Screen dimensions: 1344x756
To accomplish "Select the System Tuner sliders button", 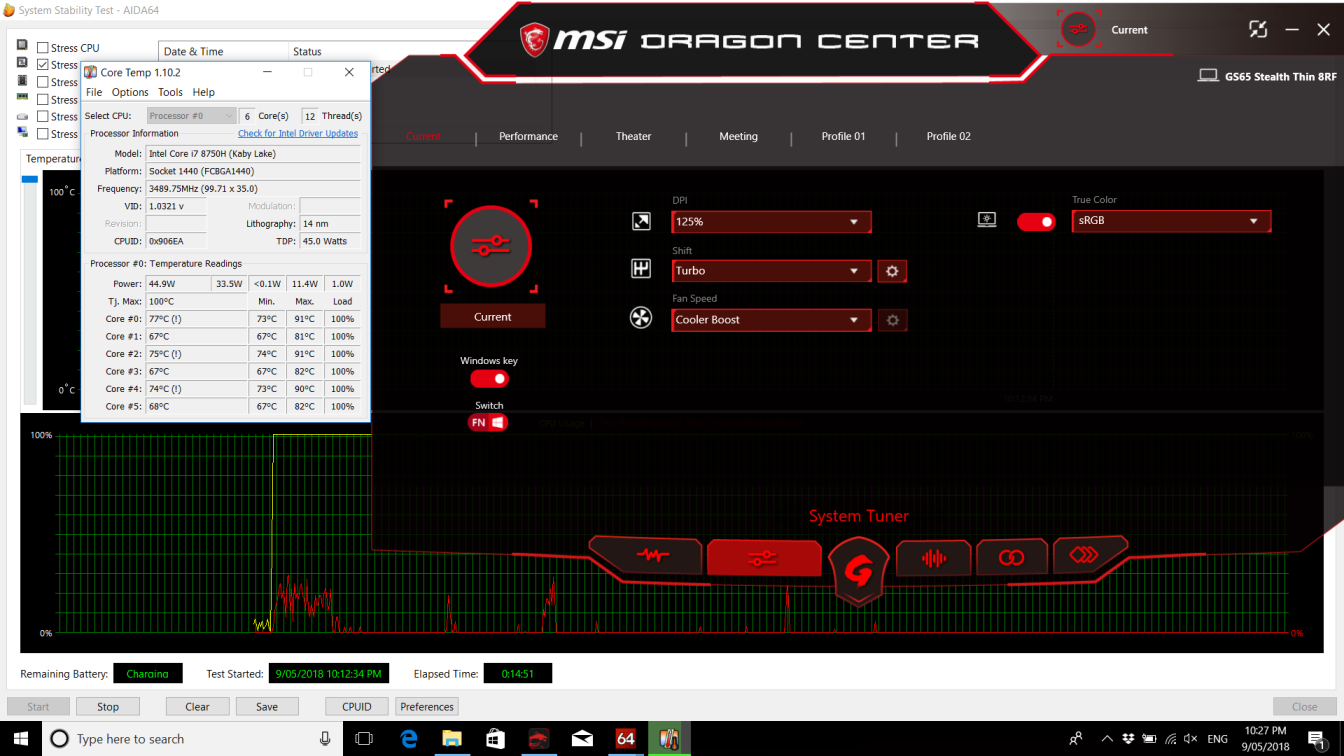I will [762, 558].
